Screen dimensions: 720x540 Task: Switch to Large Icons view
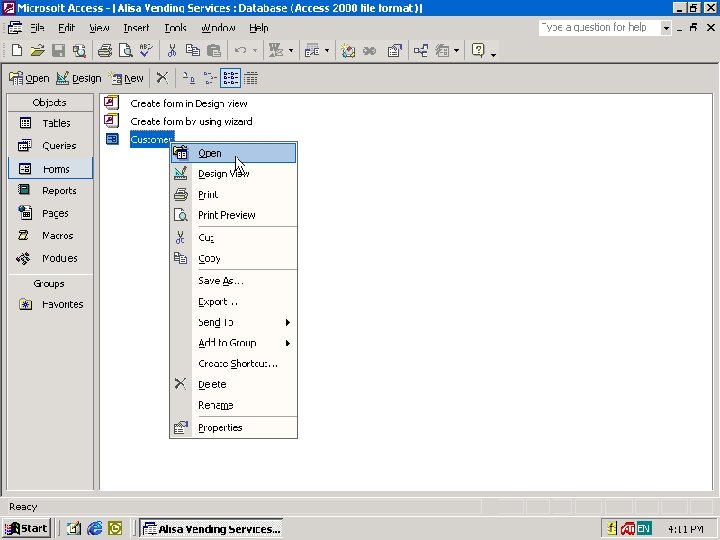coord(188,78)
